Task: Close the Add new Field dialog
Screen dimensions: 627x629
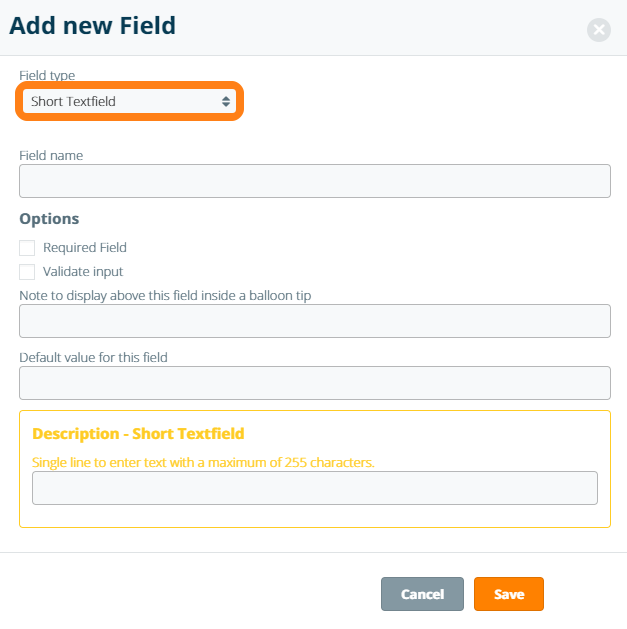Action: coord(599,30)
